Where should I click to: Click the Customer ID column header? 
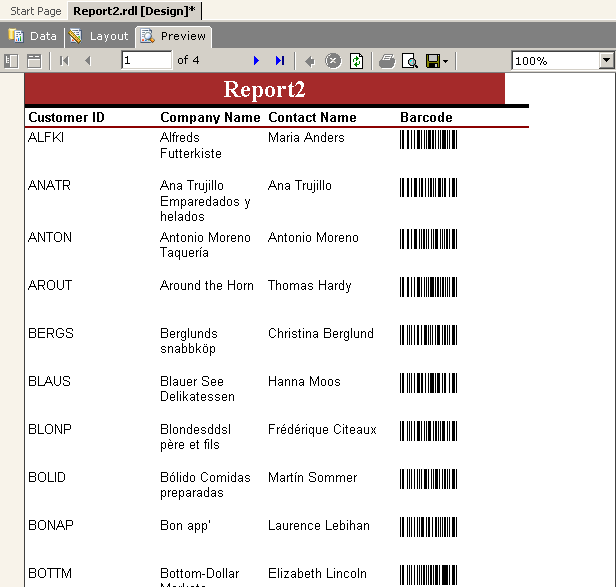coord(66,117)
